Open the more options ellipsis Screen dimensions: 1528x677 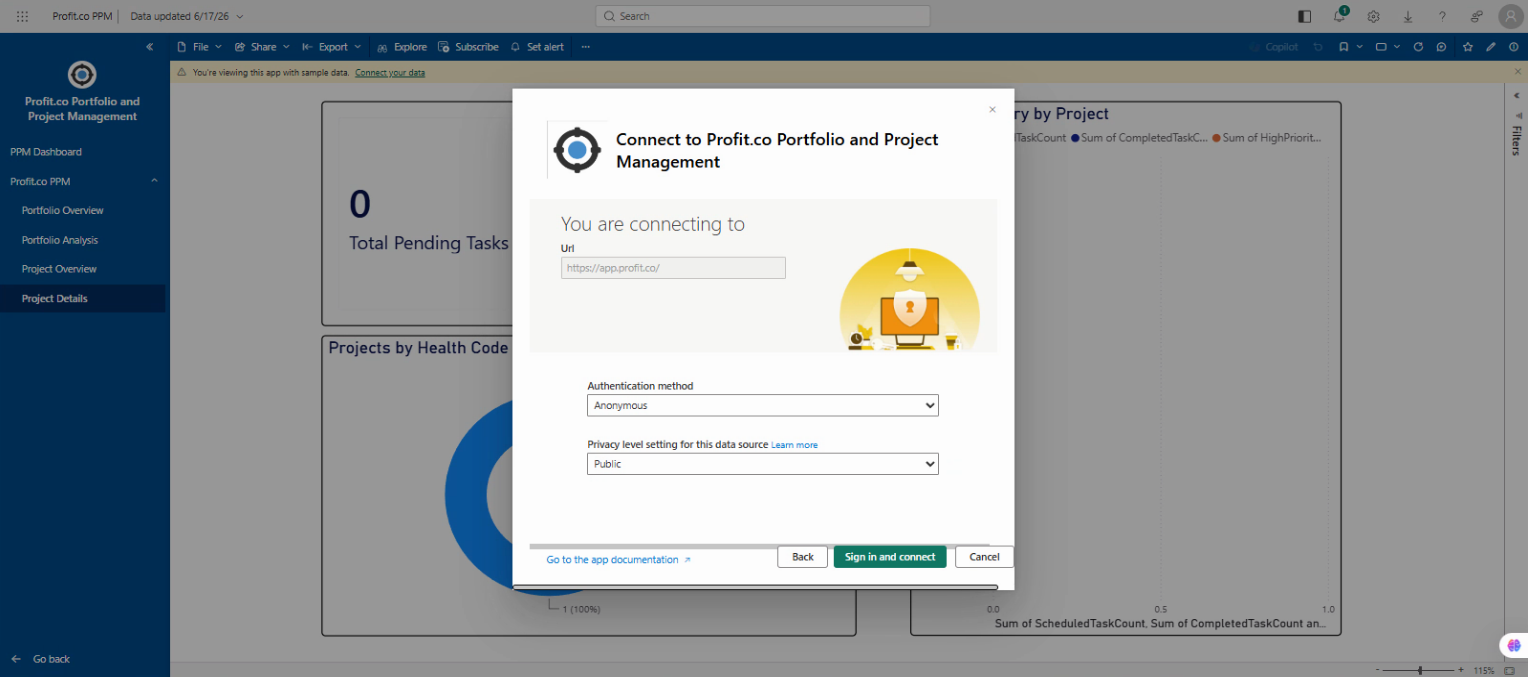(585, 47)
